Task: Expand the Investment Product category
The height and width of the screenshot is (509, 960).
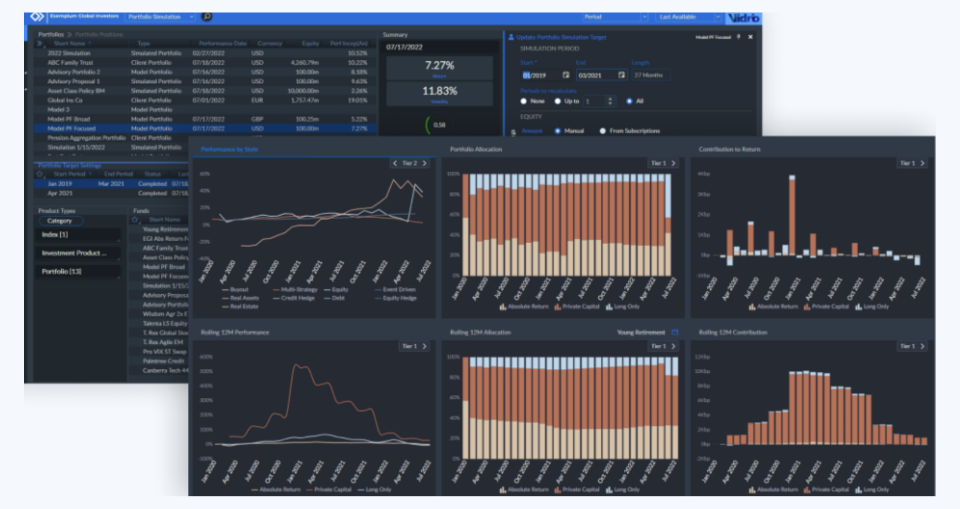Action: (78, 253)
